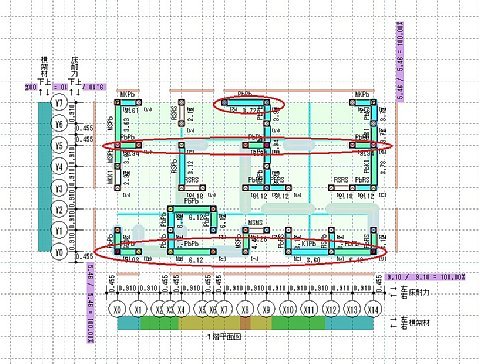The image size is (480, 364).
Task: Select the Y3 grid axis bubble
Action: (x=59, y=188)
